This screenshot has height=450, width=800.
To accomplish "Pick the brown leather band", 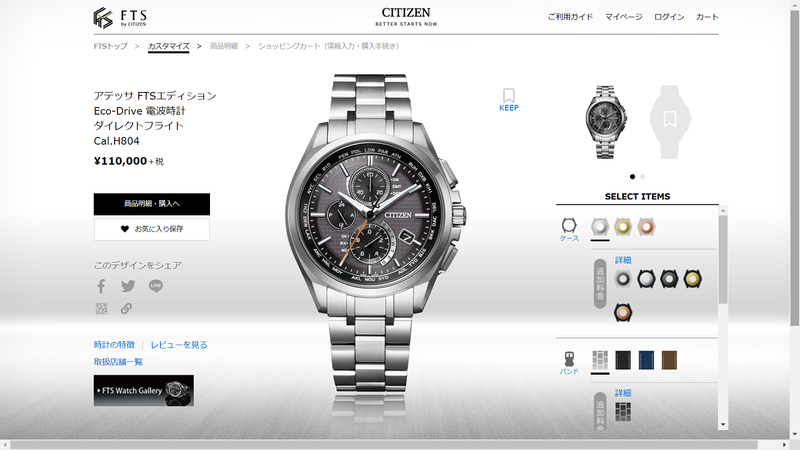I will [669, 360].
